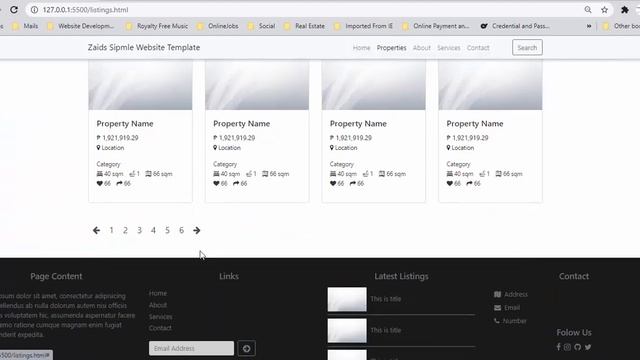Open the fourth card's Property Name title
The height and width of the screenshot is (360, 640).
[475, 123]
